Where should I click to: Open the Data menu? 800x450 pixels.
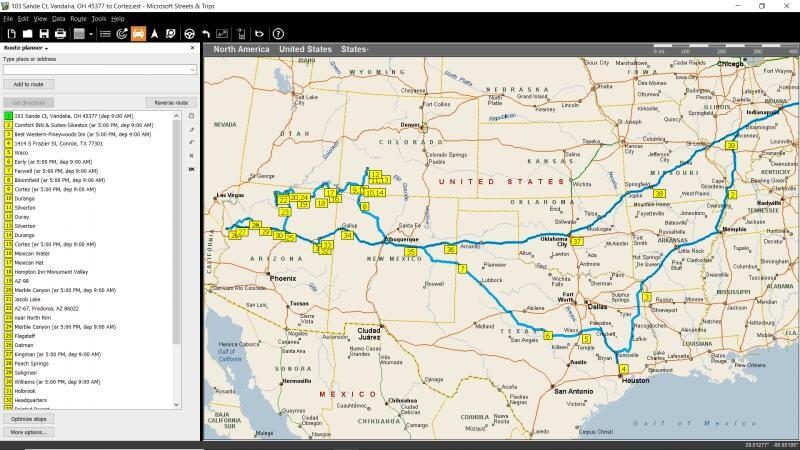[58, 18]
